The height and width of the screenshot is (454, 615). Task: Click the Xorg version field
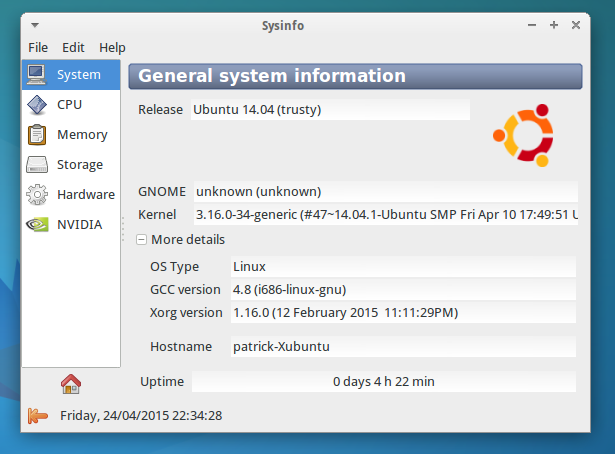click(403, 312)
